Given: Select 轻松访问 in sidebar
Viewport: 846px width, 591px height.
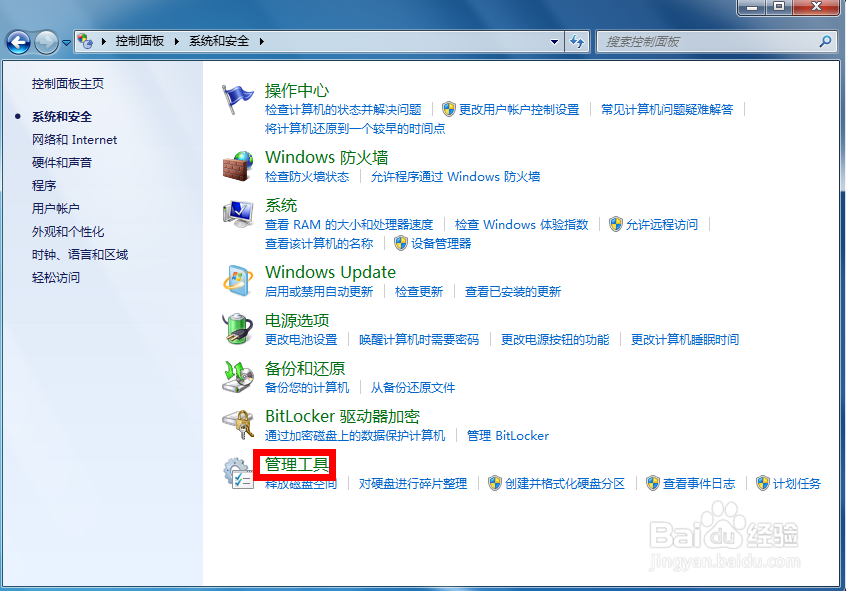Looking at the screenshot, I should click(x=56, y=277).
